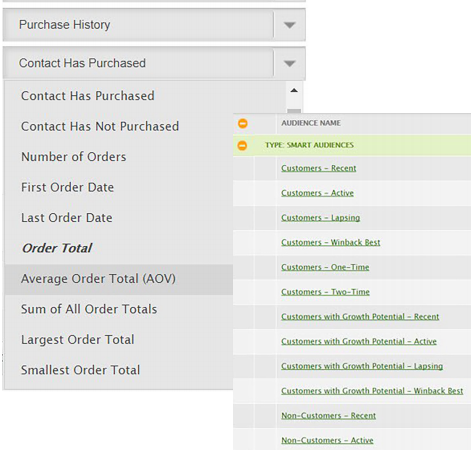
Task: Open Customers with Growth Potential – Winback Best
Action: (x=372, y=391)
